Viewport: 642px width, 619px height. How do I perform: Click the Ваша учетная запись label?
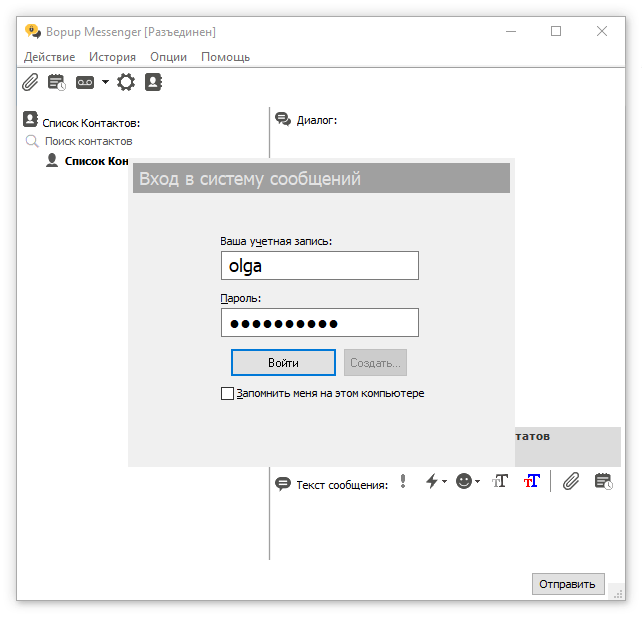(276, 241)
